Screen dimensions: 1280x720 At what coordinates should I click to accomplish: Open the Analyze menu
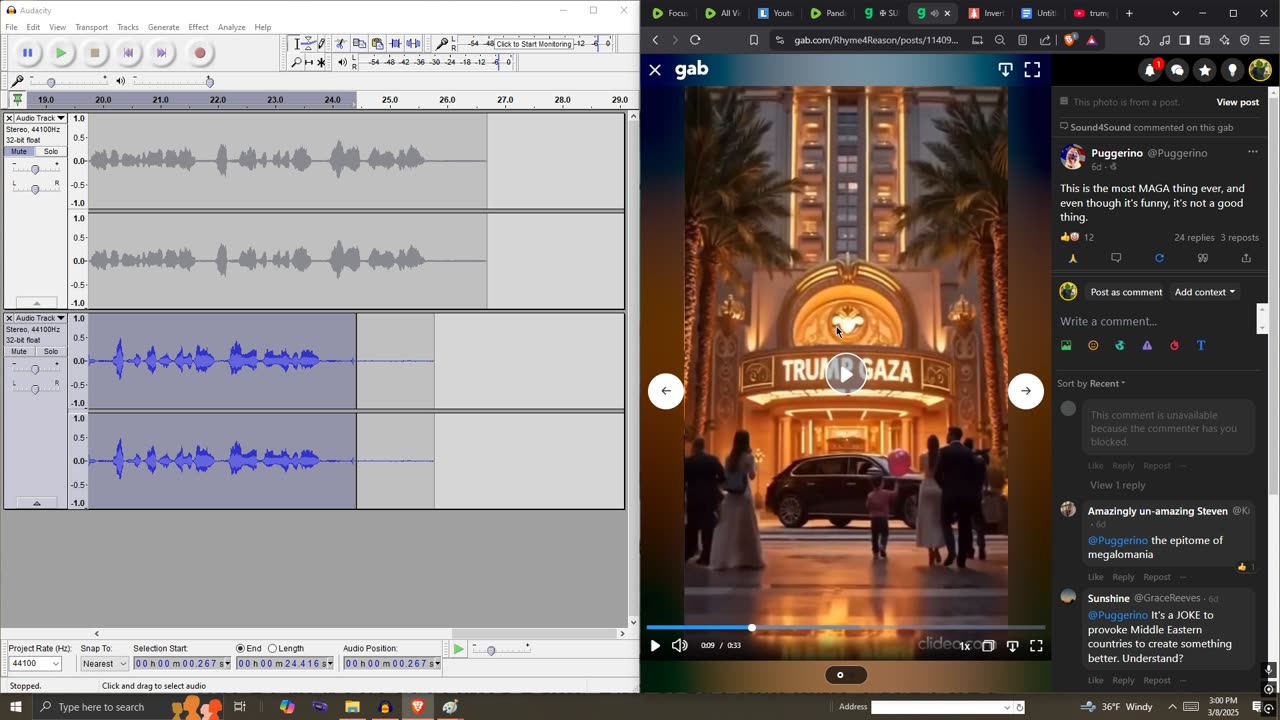[231, 27]
